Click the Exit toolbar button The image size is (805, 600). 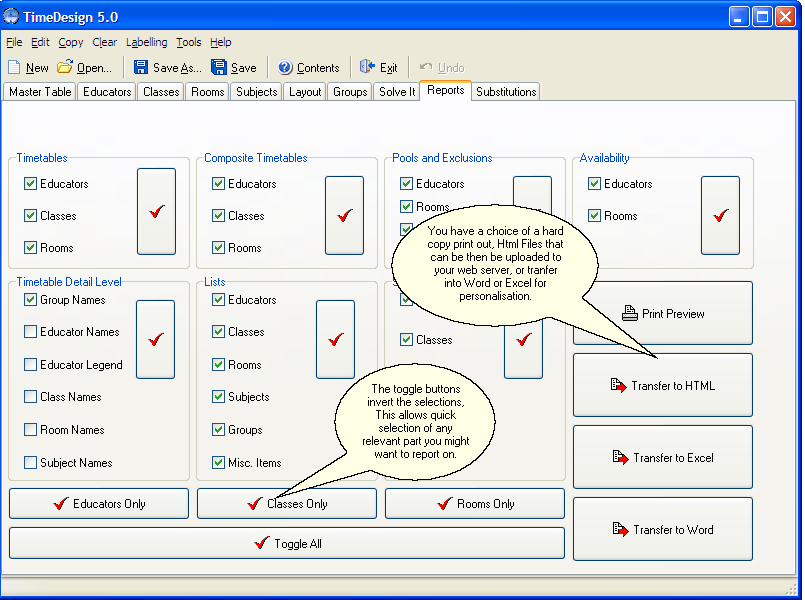[378, 67]
